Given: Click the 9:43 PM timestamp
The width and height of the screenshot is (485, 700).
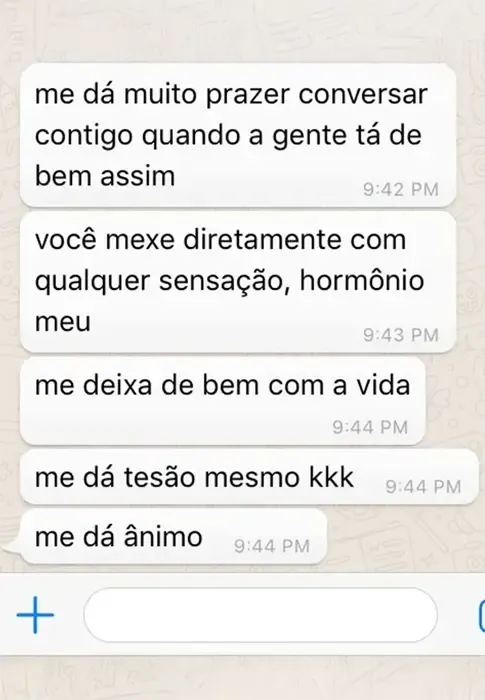Looking at the screenshot, I should click(x=401, y=335).
